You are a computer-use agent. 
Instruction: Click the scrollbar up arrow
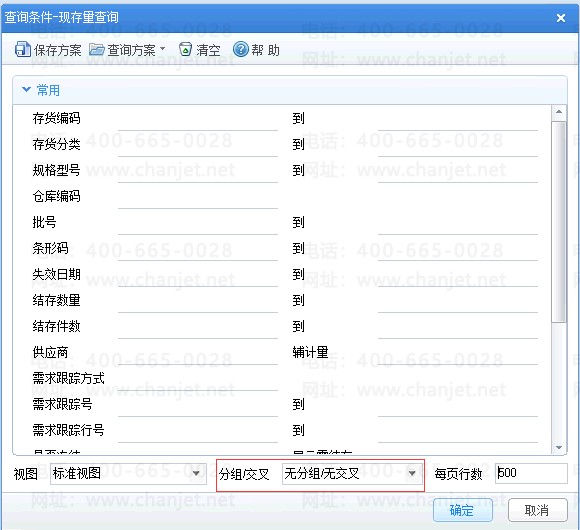[559, 112]
